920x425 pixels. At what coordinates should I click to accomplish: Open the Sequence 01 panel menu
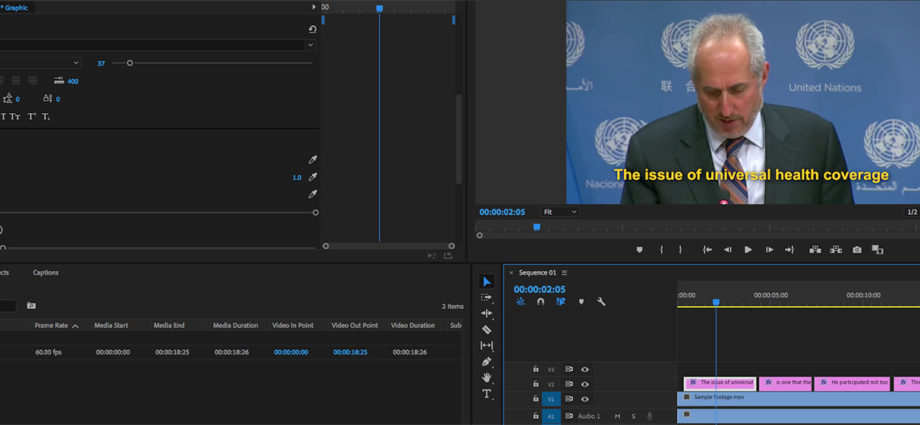[x=564, y=272]
